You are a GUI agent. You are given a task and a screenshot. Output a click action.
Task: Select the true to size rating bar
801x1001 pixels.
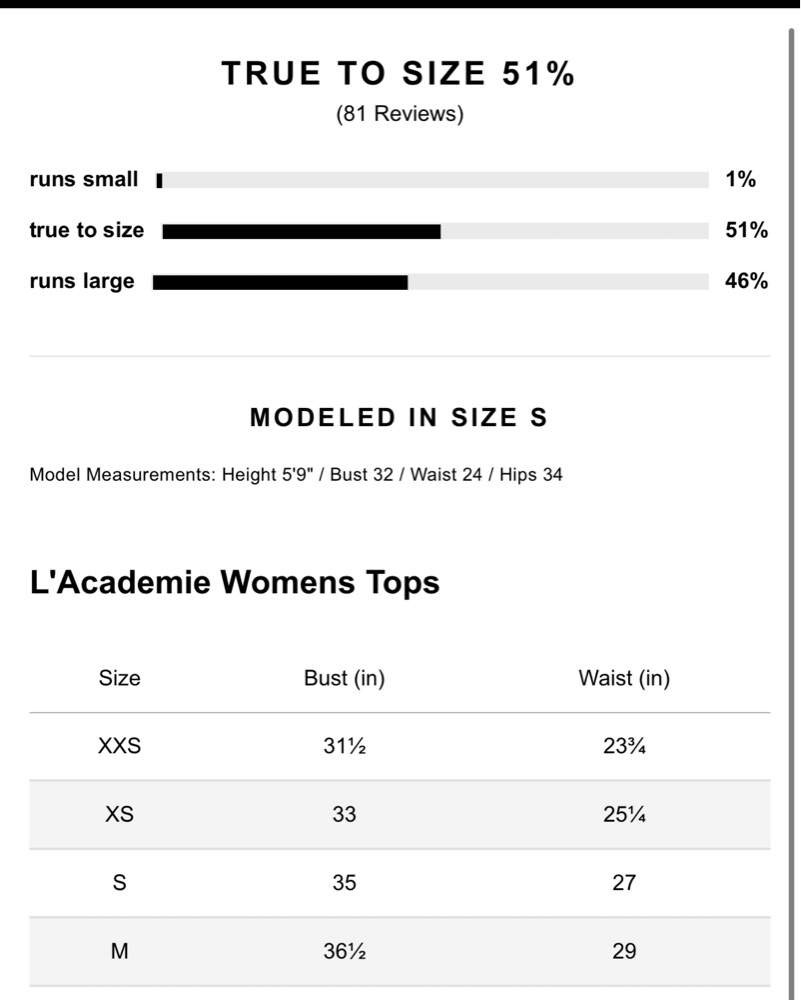pos(435,231)
